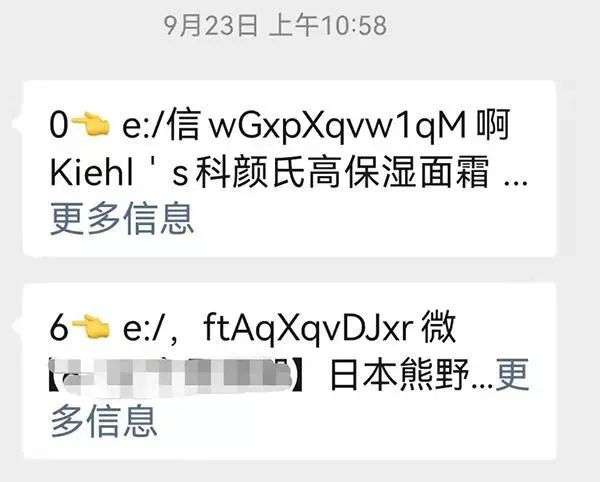Open 更多信息 link in Kiehl's message
This screenshot has height=482, width=600.
point(122,219)
